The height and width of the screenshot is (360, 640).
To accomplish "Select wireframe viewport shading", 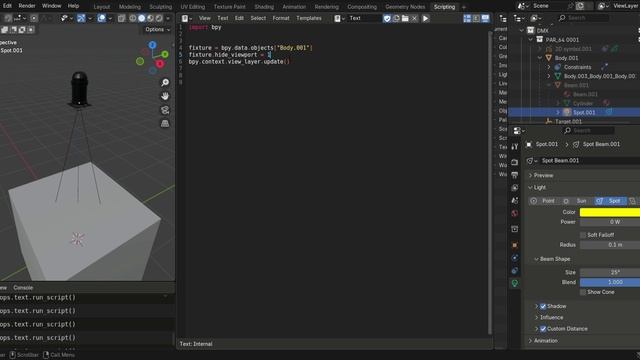I will (x=133, y=18).
